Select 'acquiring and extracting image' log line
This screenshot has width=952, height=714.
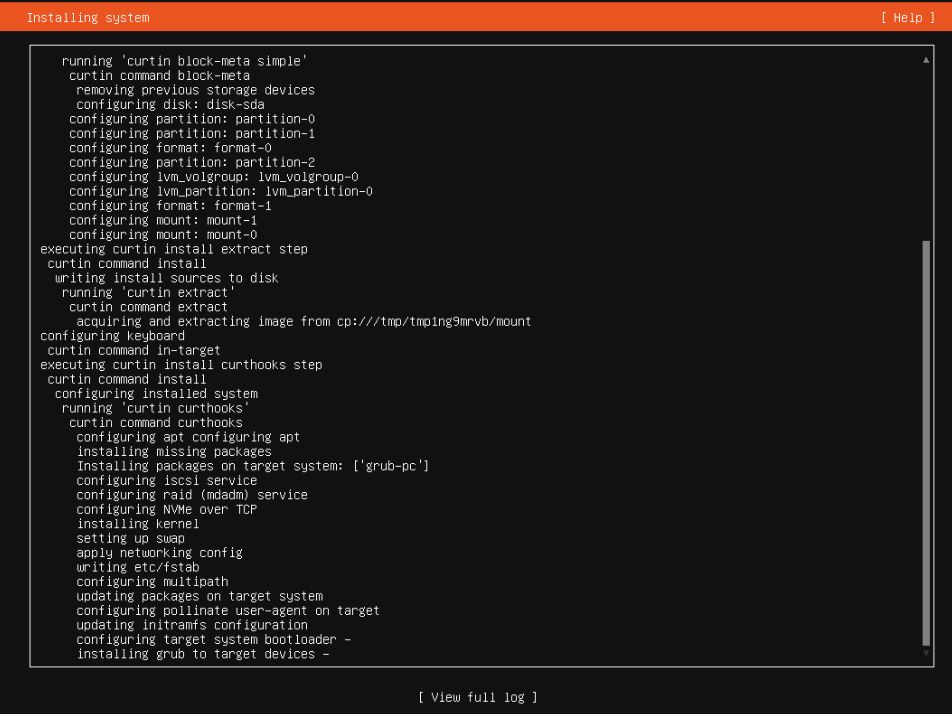tap(303, 321)
